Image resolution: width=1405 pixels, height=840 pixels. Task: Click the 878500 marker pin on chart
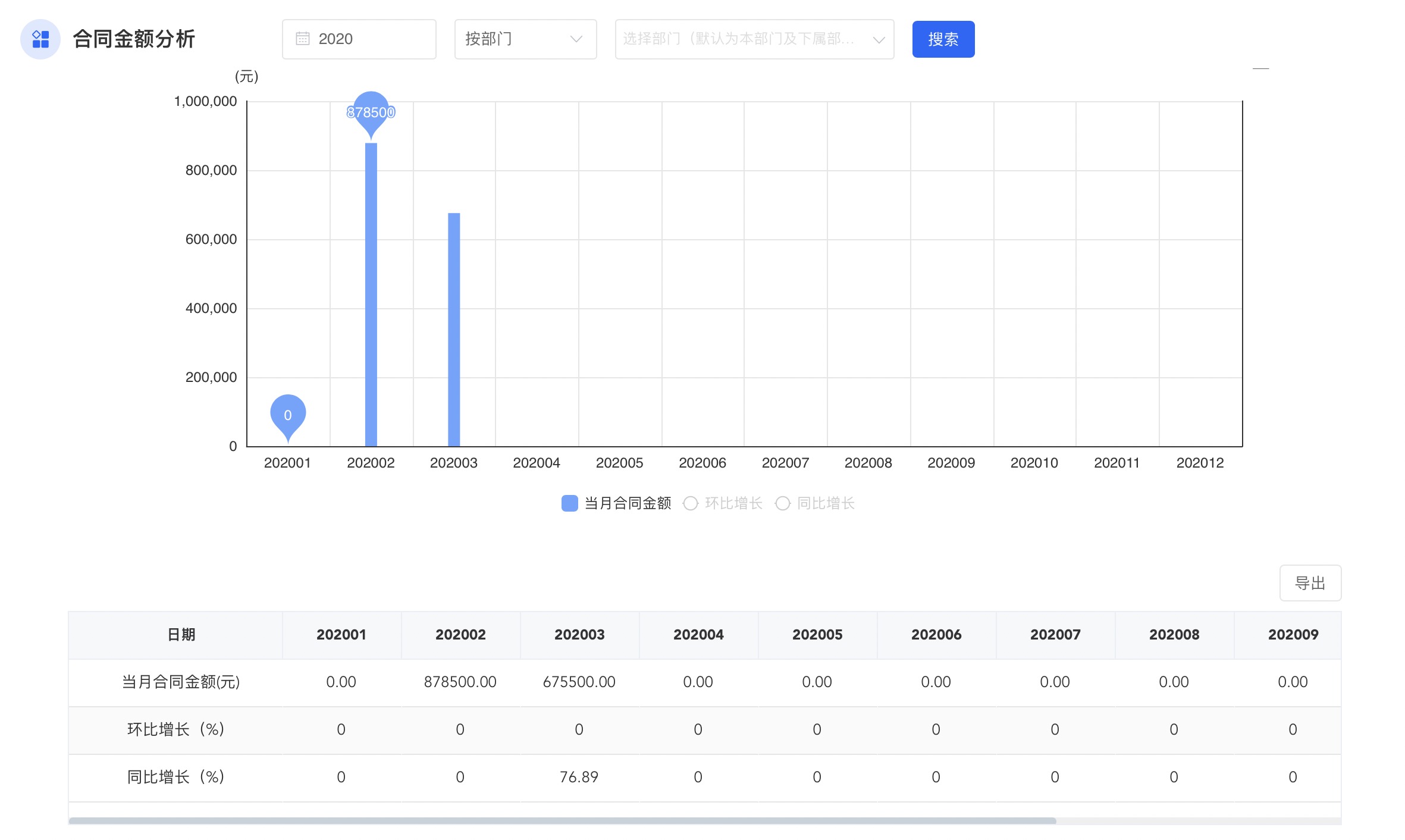371,111
